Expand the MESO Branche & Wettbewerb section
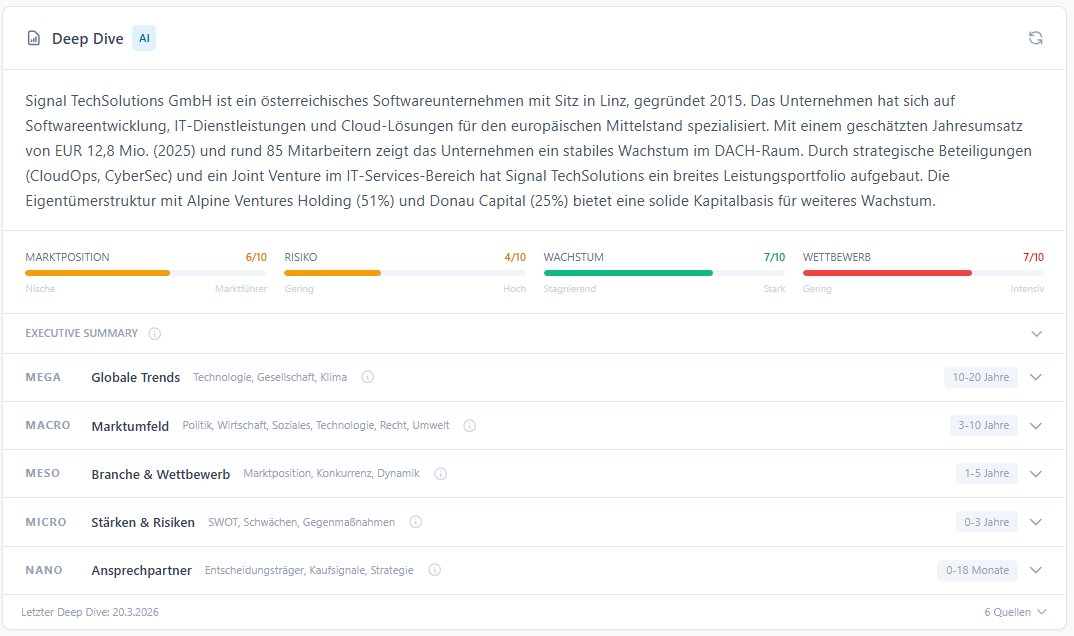 [1037, 473]
